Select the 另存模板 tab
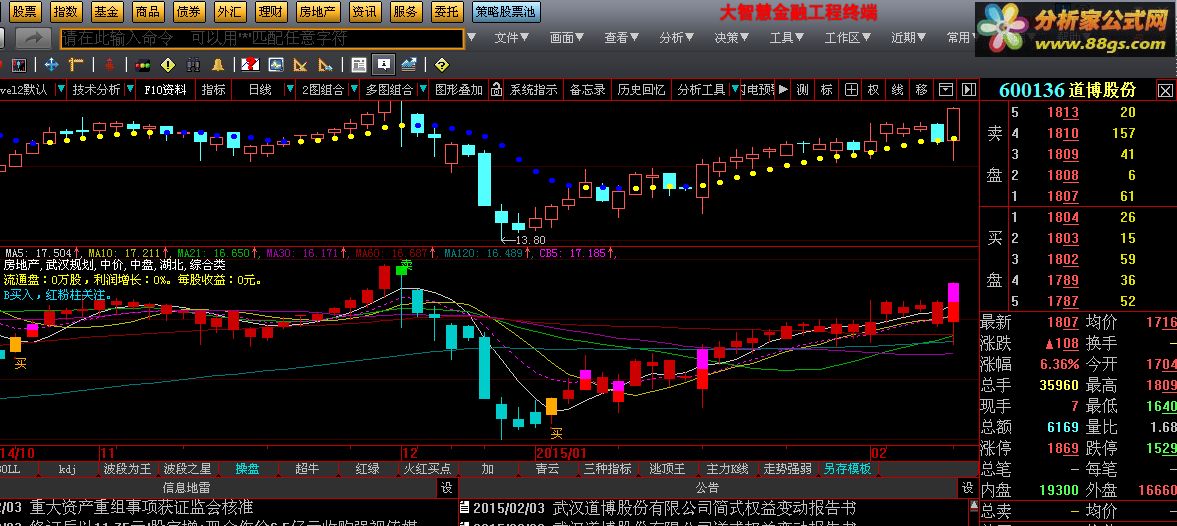The width and height of the screenshot is (1177, 526). tap(847, 469)
